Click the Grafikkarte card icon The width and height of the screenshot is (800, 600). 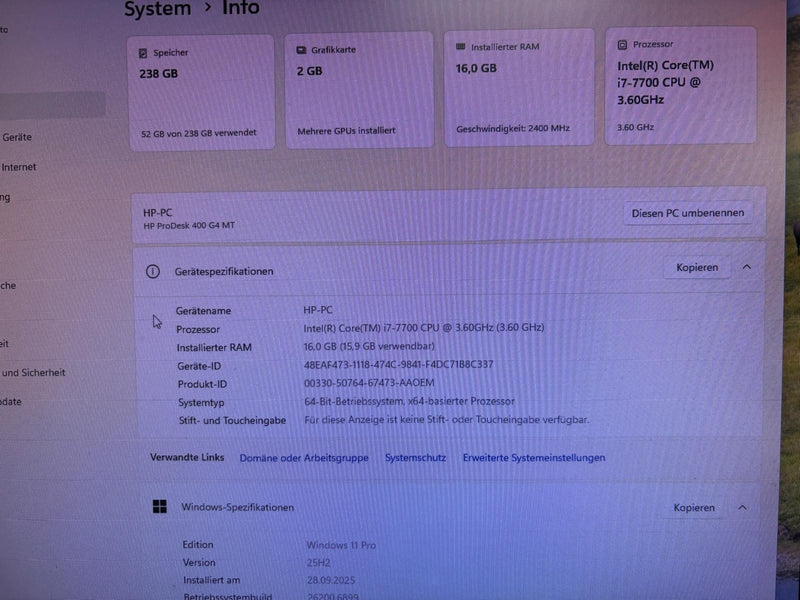click(301, 49)
